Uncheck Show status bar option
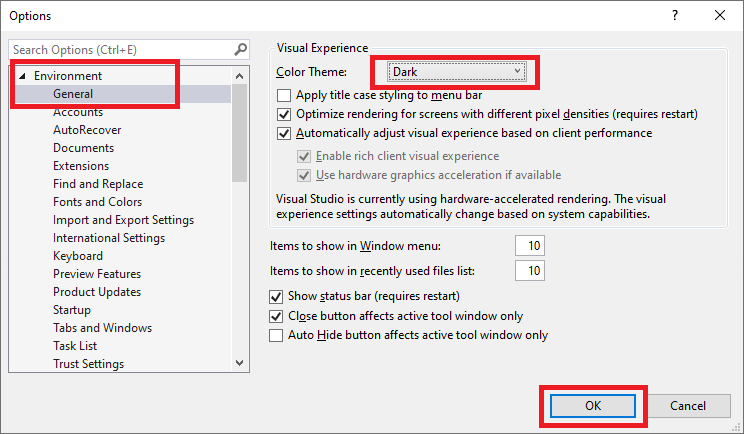The image size is (744, 434). tap(276, 296)
